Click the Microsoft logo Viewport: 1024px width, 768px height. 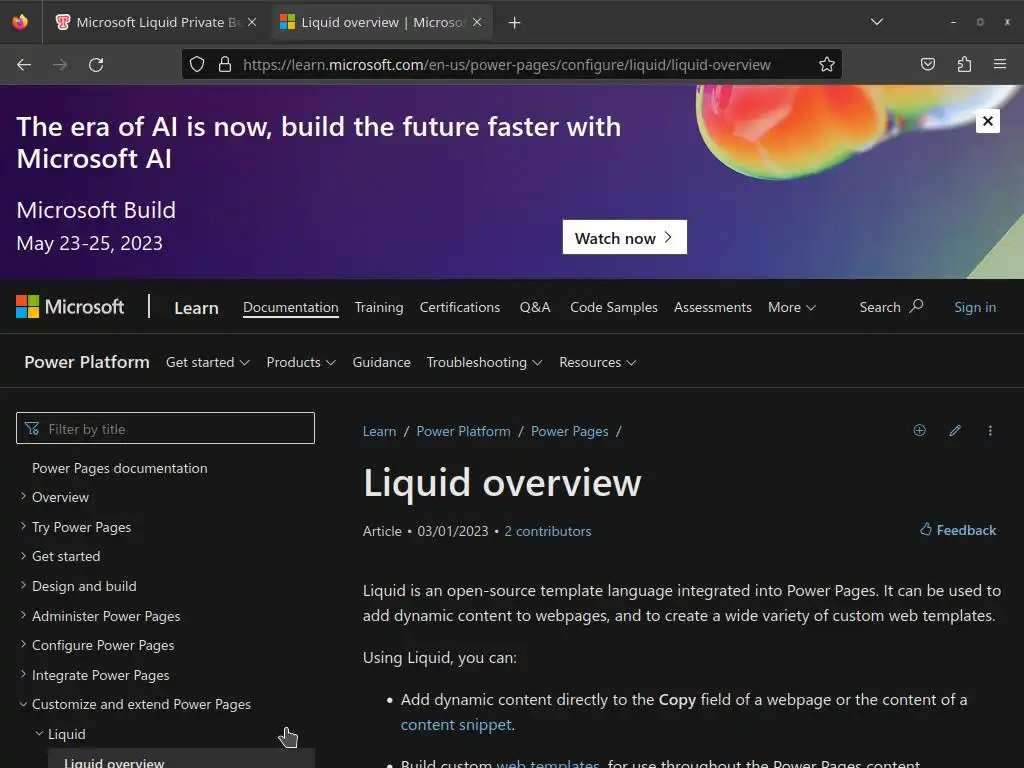click(x=70, y=306)
